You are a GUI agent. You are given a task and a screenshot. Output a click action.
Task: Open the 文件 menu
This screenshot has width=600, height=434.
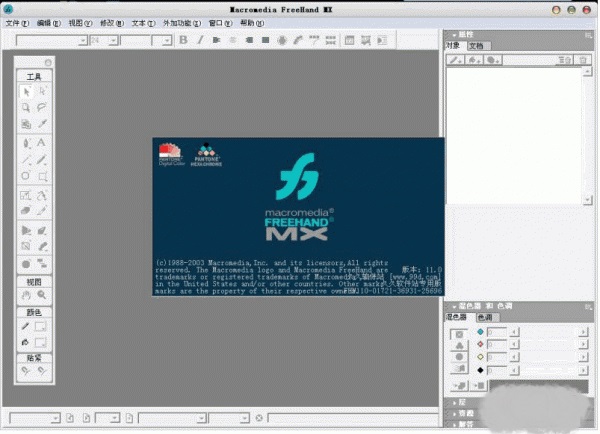pos(14,22)
